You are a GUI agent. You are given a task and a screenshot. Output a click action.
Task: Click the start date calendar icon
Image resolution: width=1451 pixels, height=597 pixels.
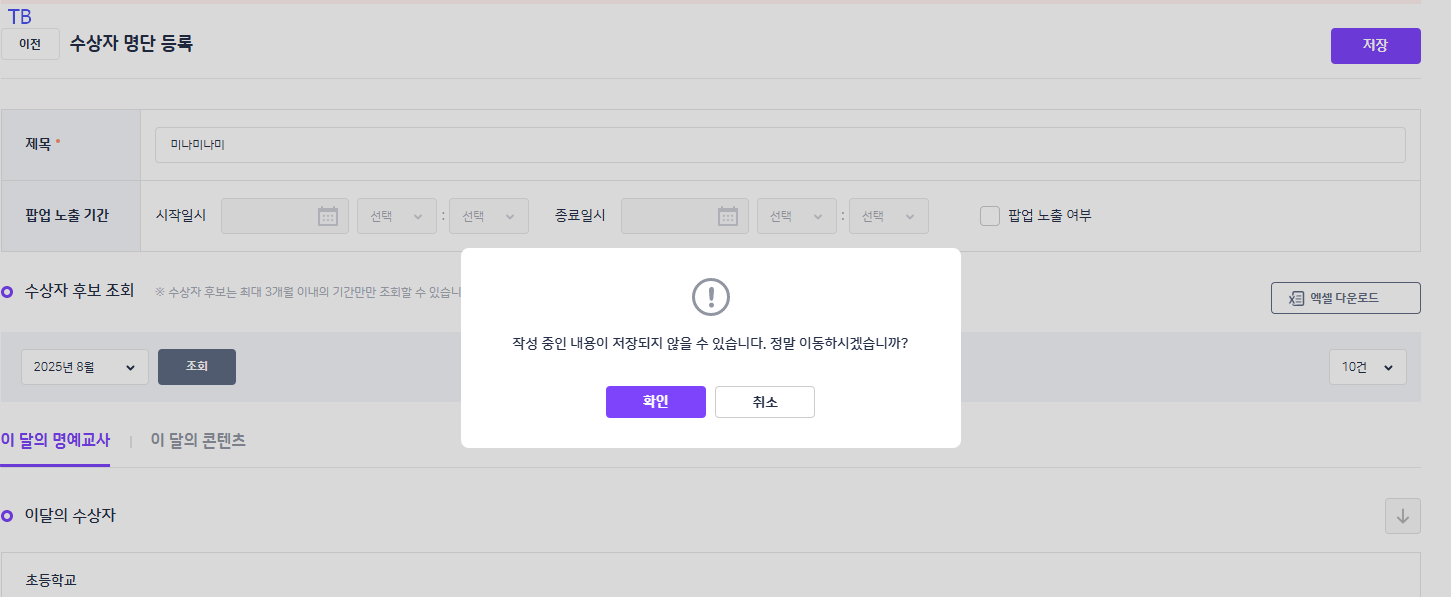[x=327, y=216]
